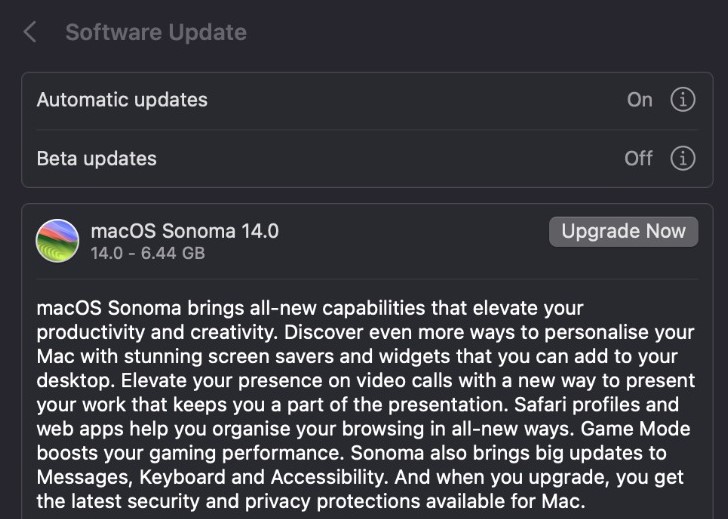Select the Beta updates label
The width and height of the screenshot is (728, 519).
96,158
